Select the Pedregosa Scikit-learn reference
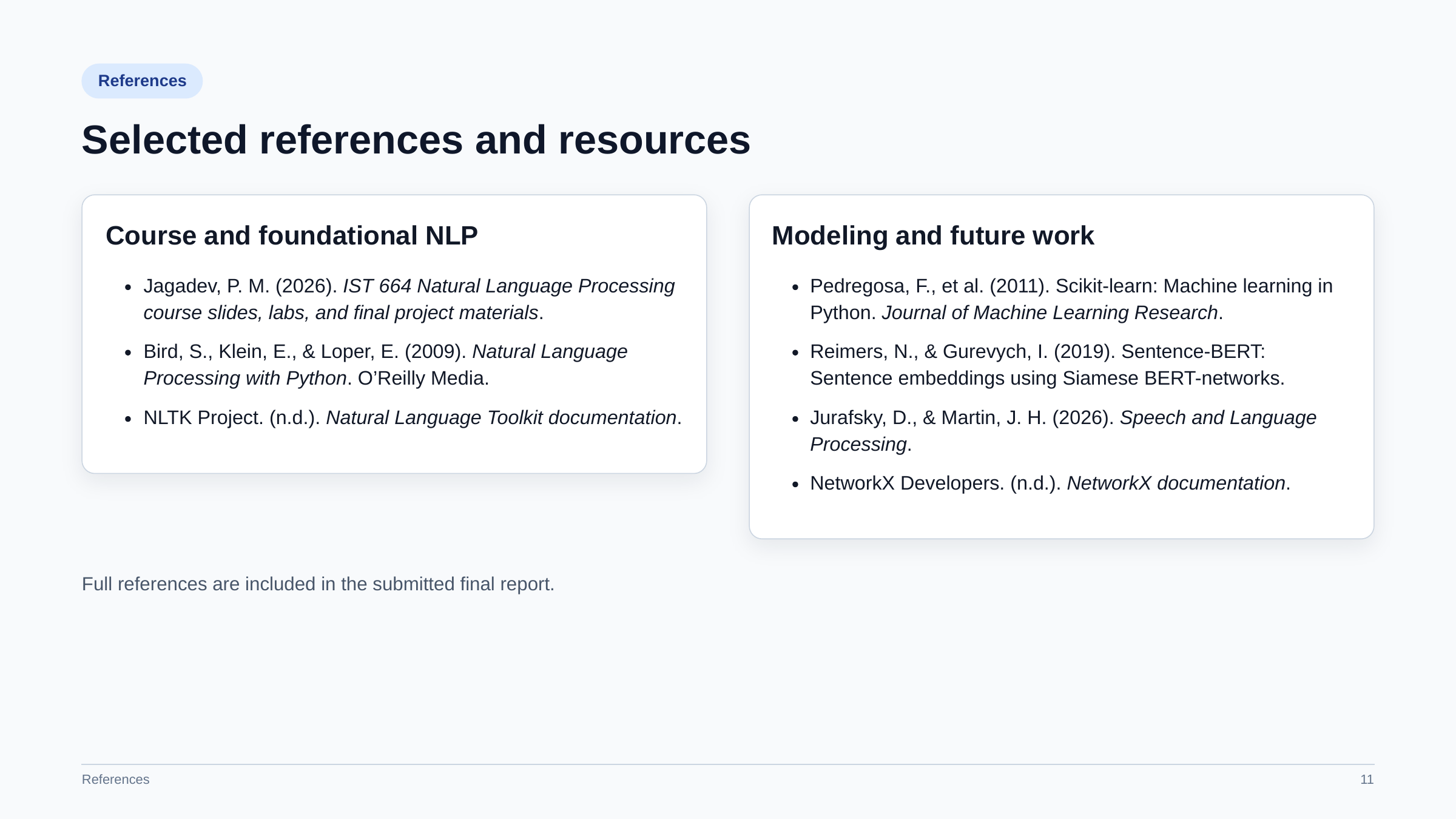This screenshot has width=1456, height=819. (1071, 299)
